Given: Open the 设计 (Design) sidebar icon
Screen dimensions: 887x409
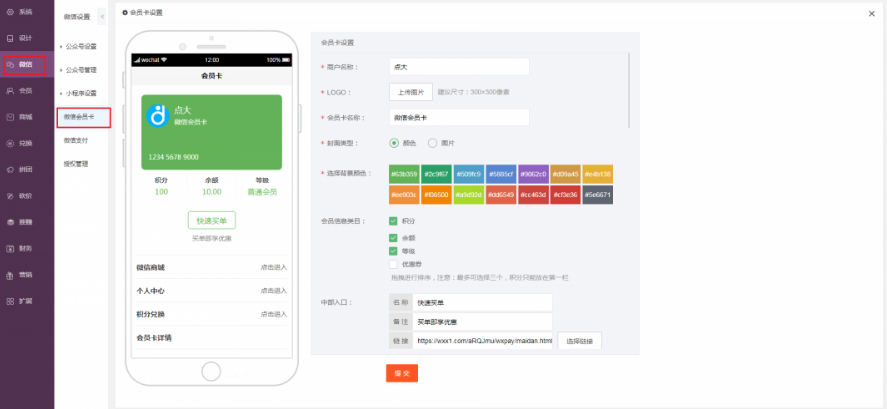Looking at the screenshot, I should [20, 38].
